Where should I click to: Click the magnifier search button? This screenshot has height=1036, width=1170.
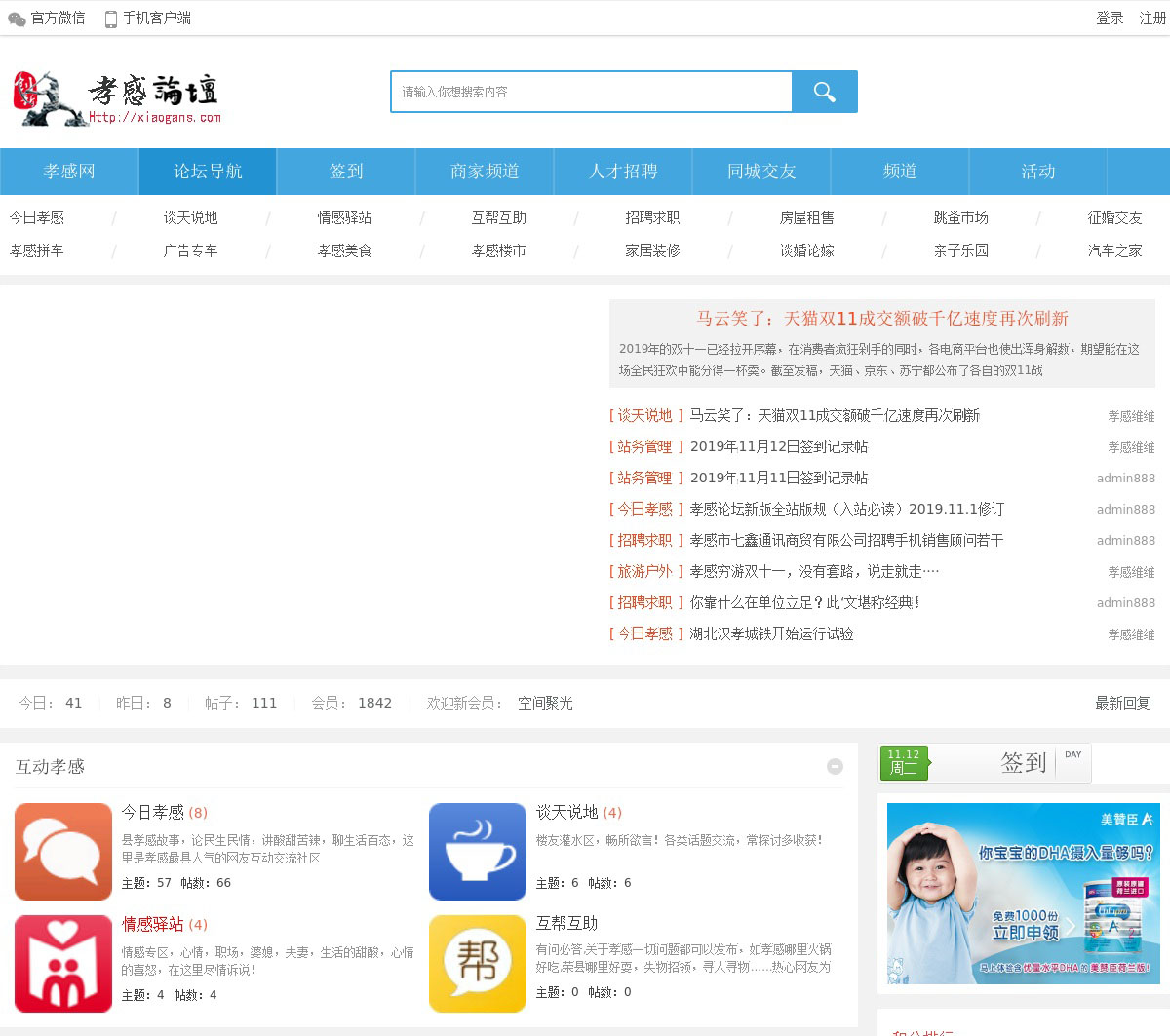(x=824, y=92)
